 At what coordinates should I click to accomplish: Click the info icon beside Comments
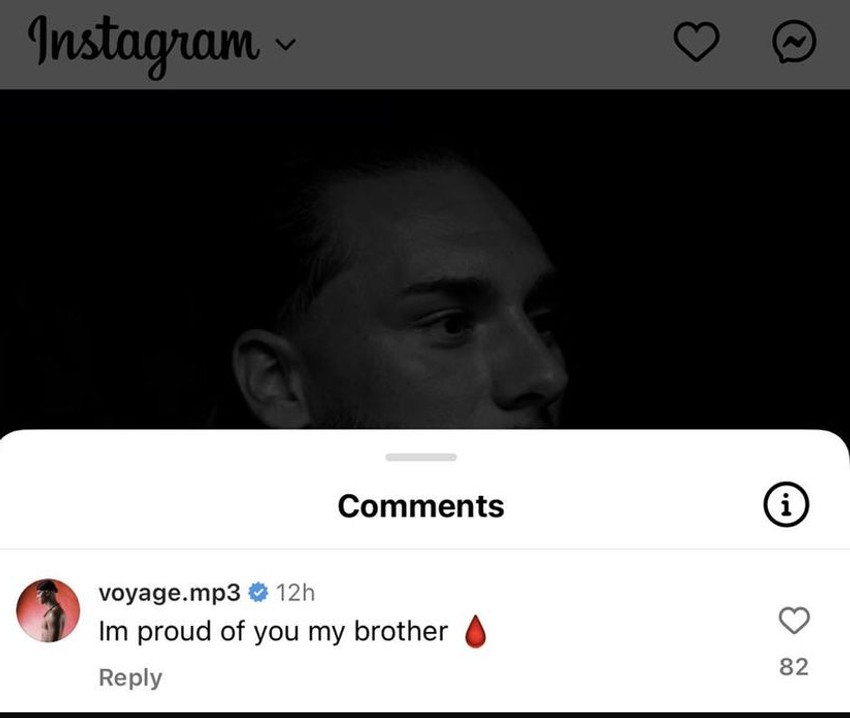(x=786, y=506)
